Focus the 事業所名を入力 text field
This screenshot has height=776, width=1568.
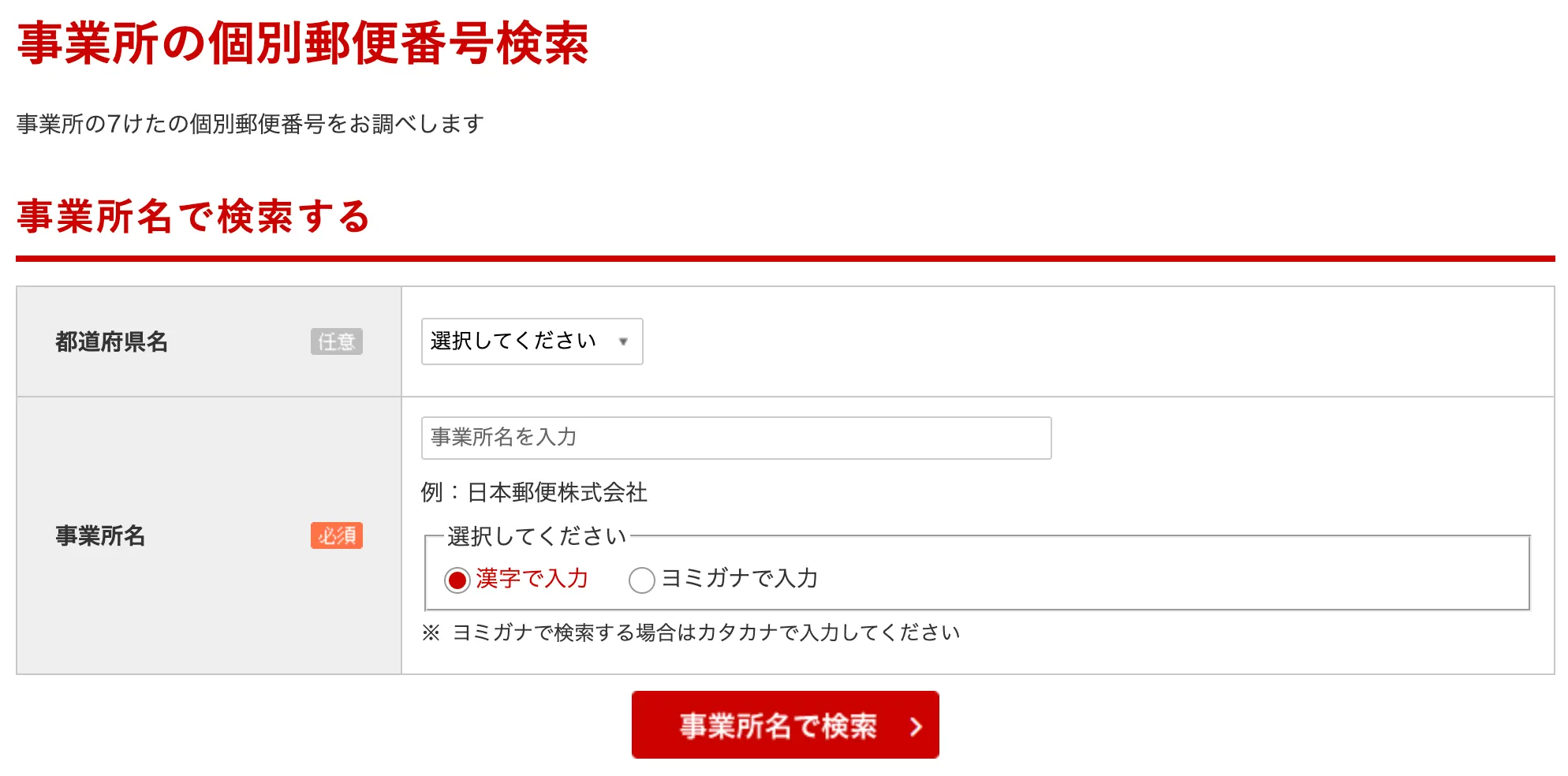point(735,438)
